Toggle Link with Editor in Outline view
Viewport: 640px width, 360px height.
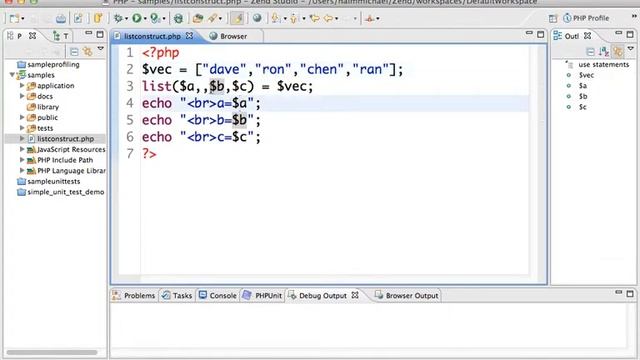[618, 51]
